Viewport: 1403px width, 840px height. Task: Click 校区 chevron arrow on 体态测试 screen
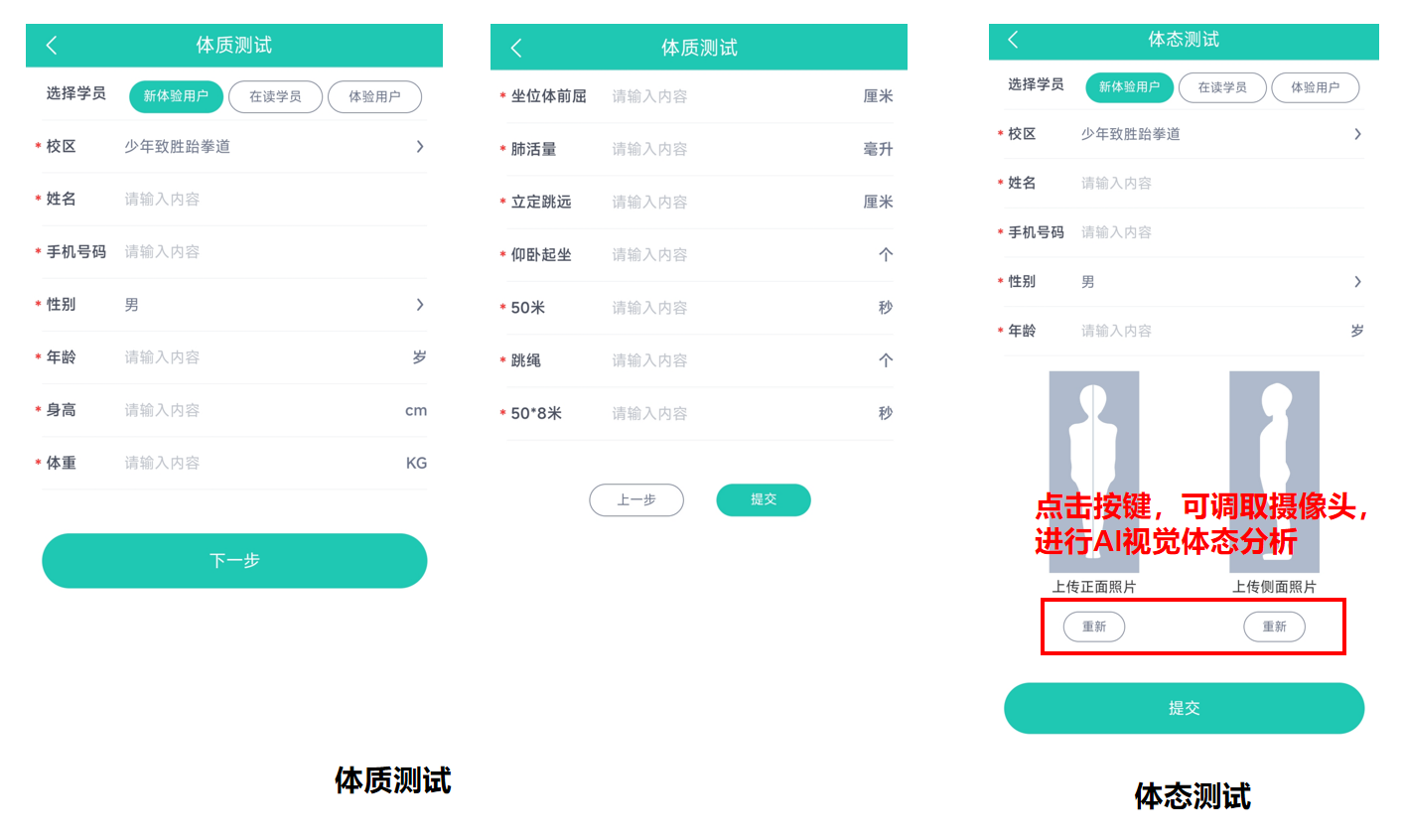pos(1357,134)
